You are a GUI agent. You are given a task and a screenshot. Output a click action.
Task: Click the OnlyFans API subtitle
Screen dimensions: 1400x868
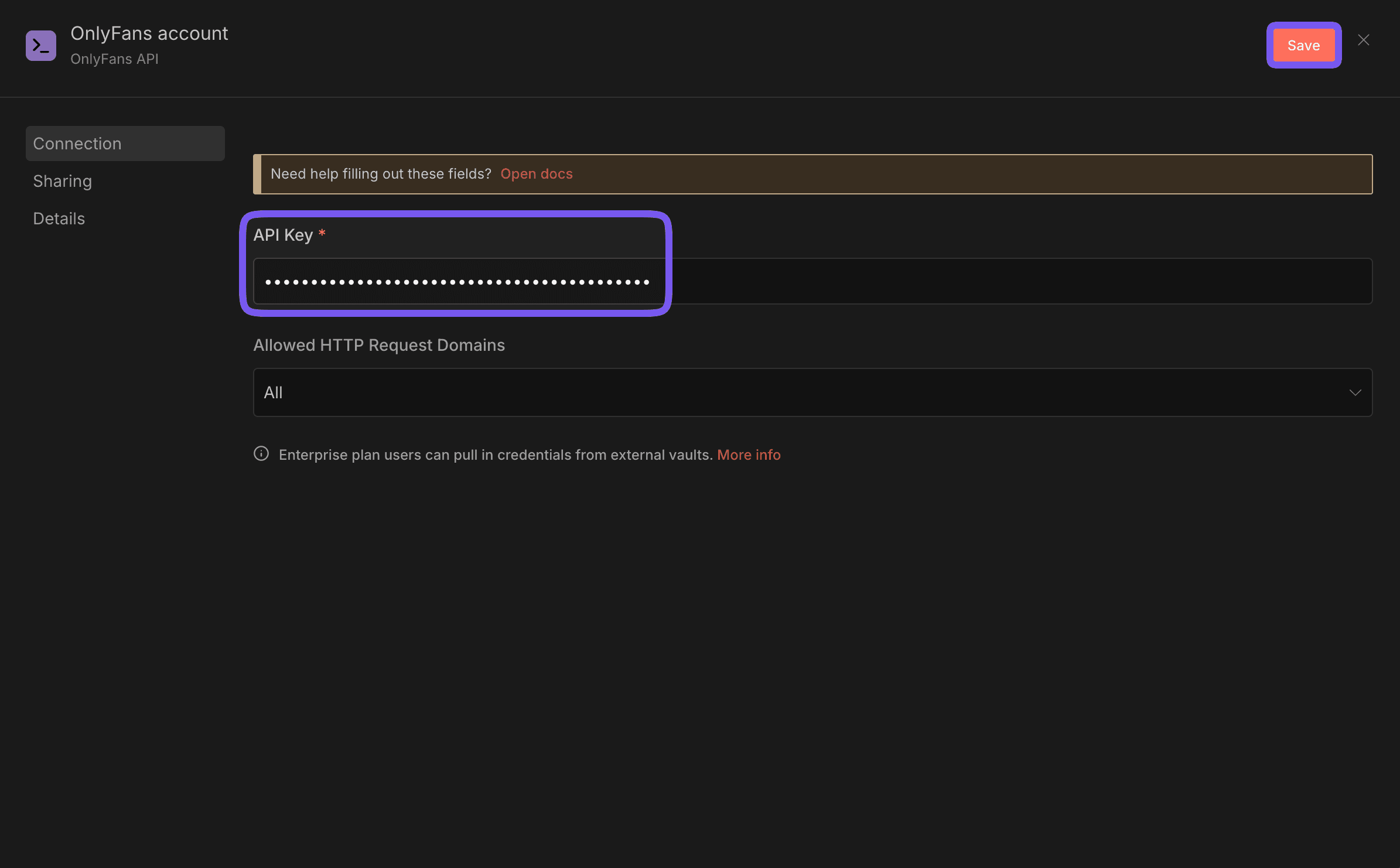point(114,59)
